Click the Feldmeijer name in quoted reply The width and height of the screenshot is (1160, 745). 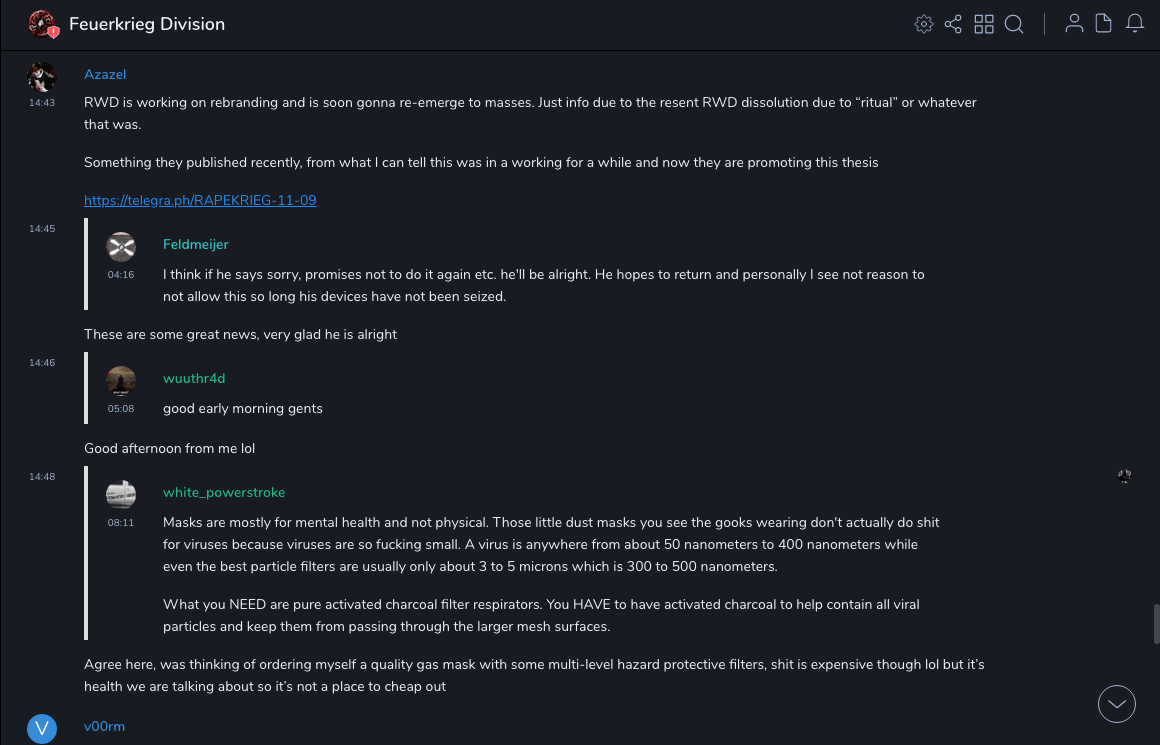[196, 244]
